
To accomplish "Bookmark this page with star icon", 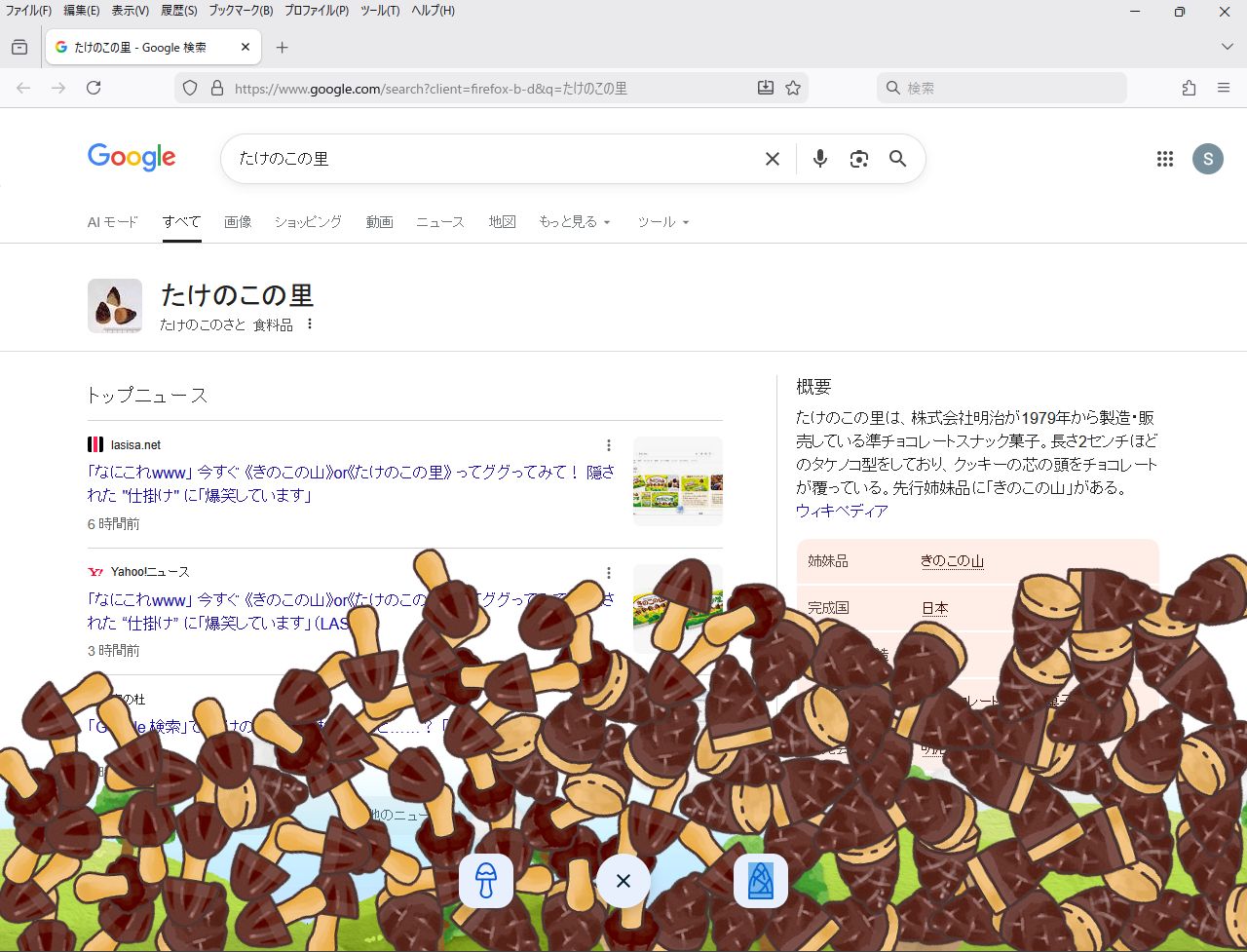I will tap(793, 88).
